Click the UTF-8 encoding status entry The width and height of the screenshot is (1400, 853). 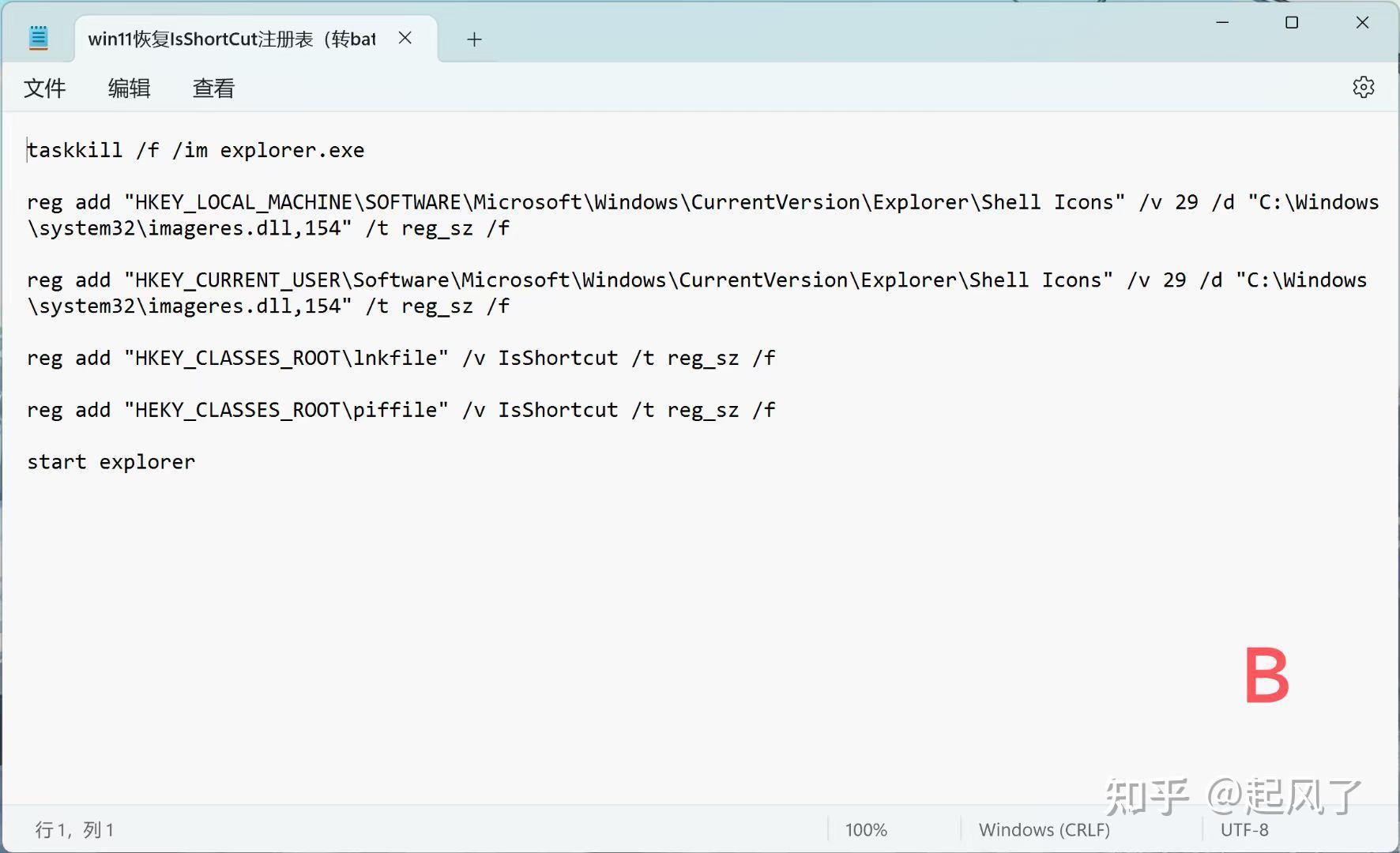[x=1244, y=830]
